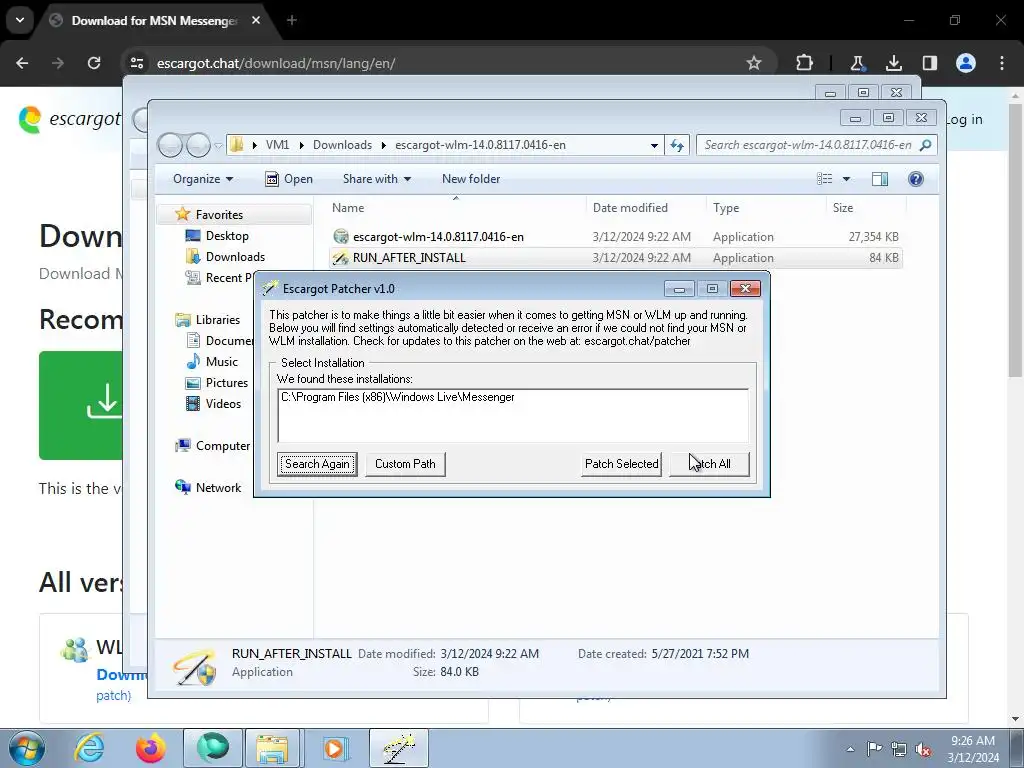Open the address bar history dropdown

(654, 145)
